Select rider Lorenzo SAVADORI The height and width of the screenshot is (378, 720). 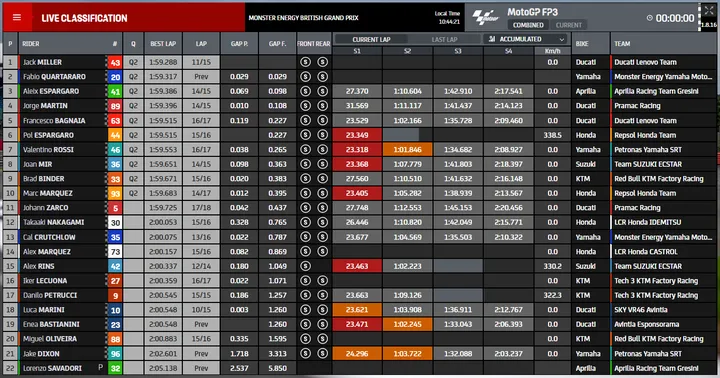52,368
